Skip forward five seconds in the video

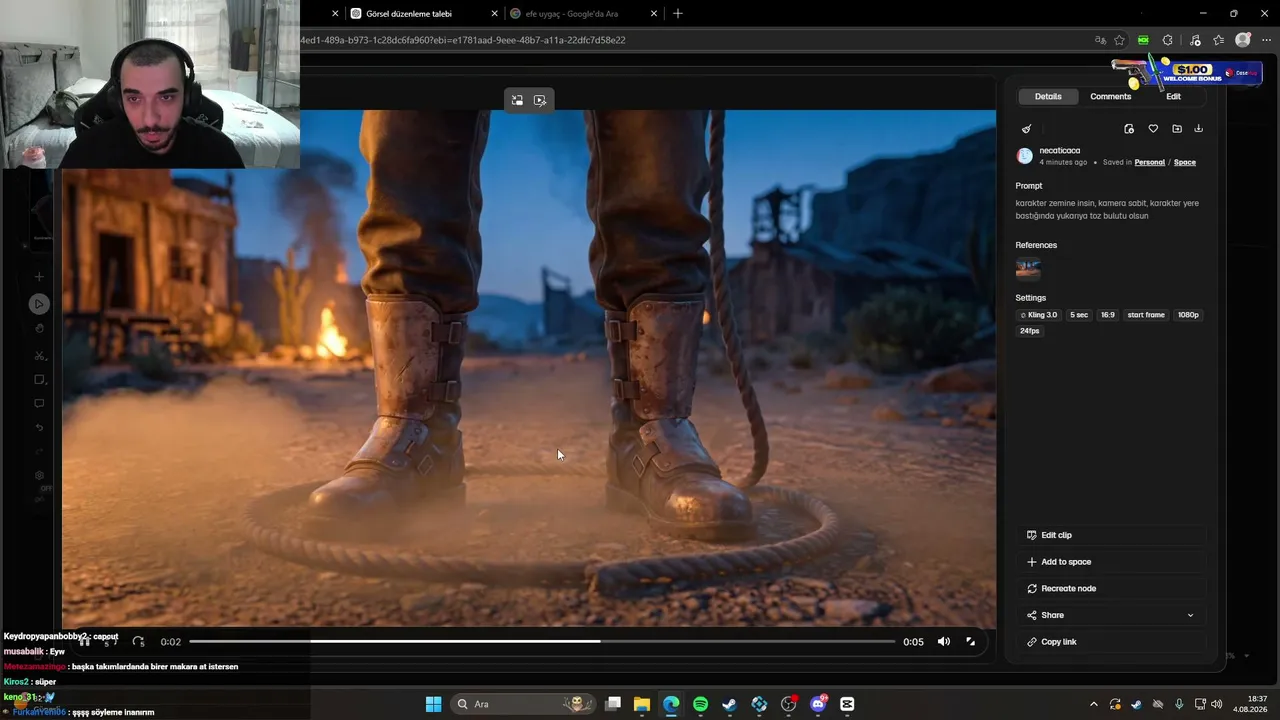[138, 642]
